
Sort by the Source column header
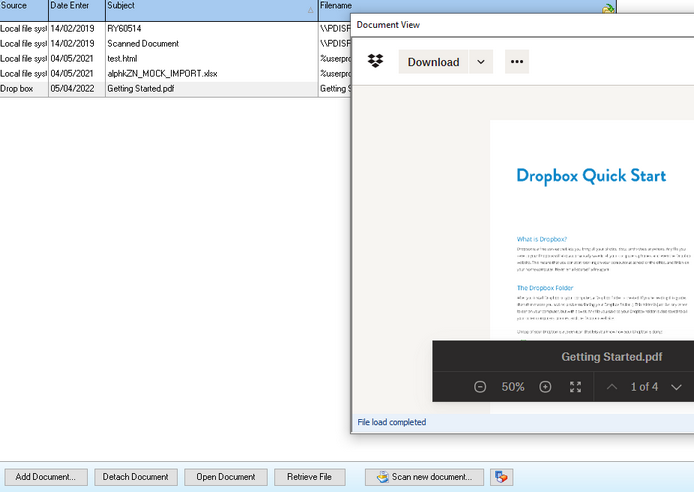(x=24, y=10)
